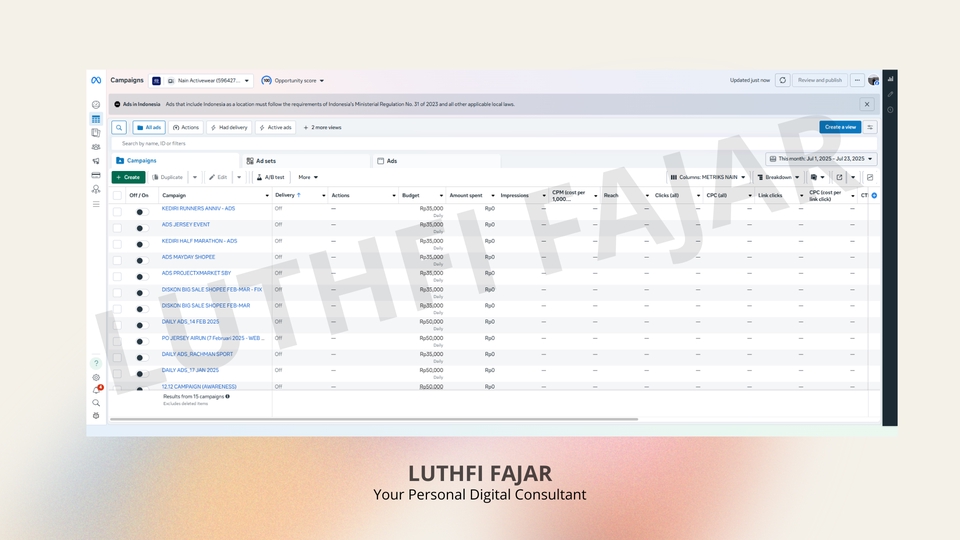
Task: Select the Campaigns table icon in sidebar
Action: 96,119
